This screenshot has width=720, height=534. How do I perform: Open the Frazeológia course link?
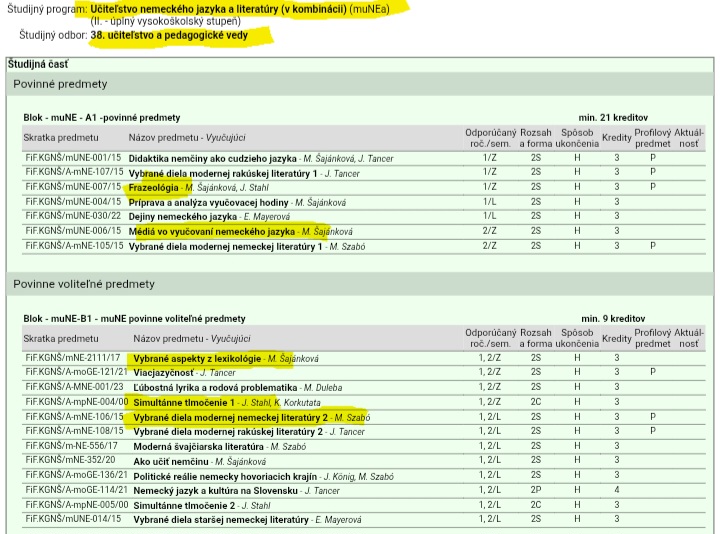[x=155, y=187]
